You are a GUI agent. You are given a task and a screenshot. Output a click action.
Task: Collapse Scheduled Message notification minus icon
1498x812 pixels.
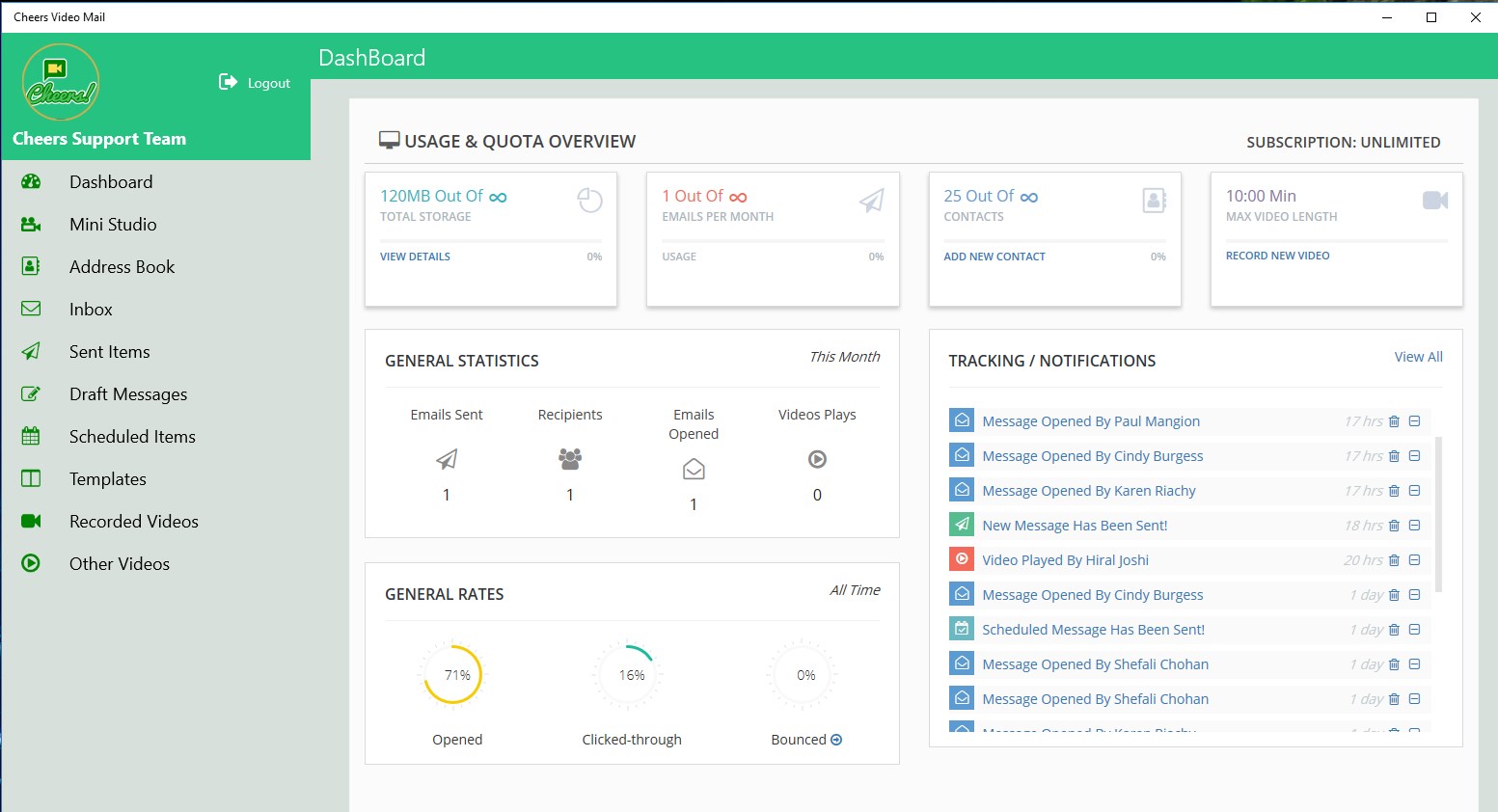coord(1414,630)
